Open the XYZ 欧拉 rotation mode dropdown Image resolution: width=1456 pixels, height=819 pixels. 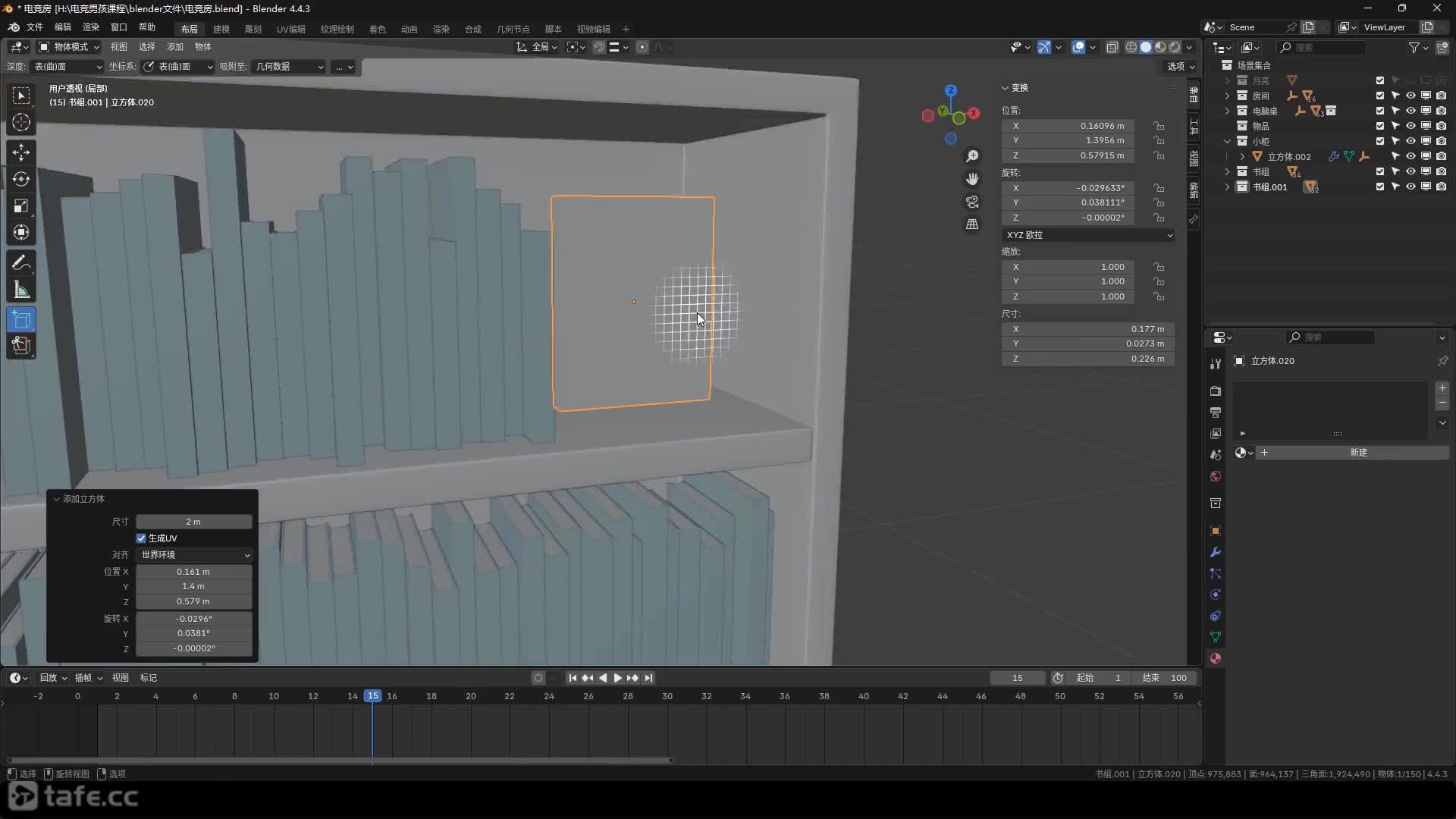click(x=1088, y=235)
